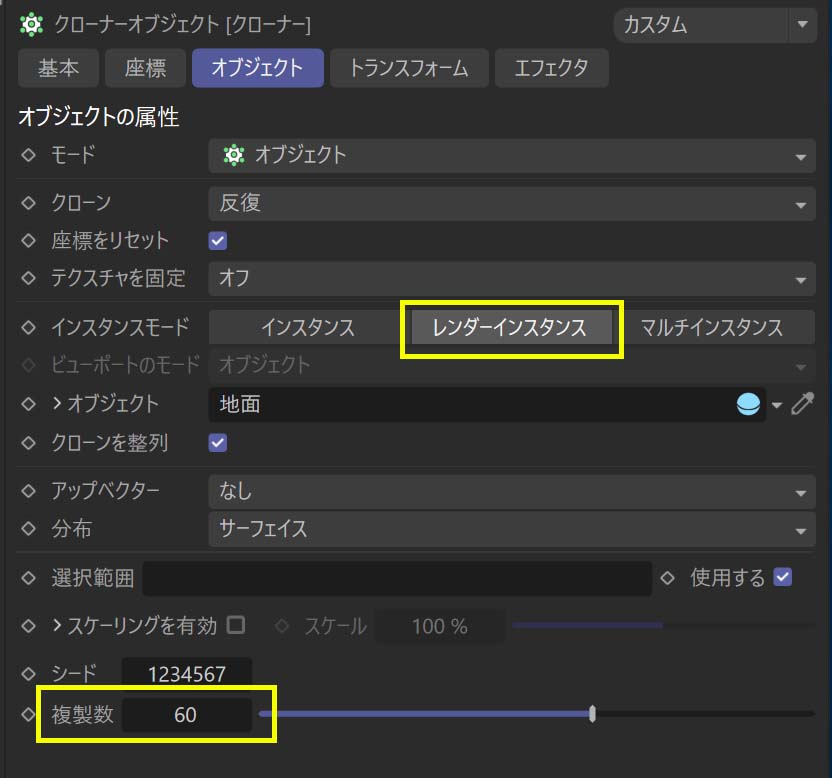Screen dimensions: 832x778
Task: Click keyframe diamond next to 選択範囲
Action: pyautogui.click(x=28, y=578)
